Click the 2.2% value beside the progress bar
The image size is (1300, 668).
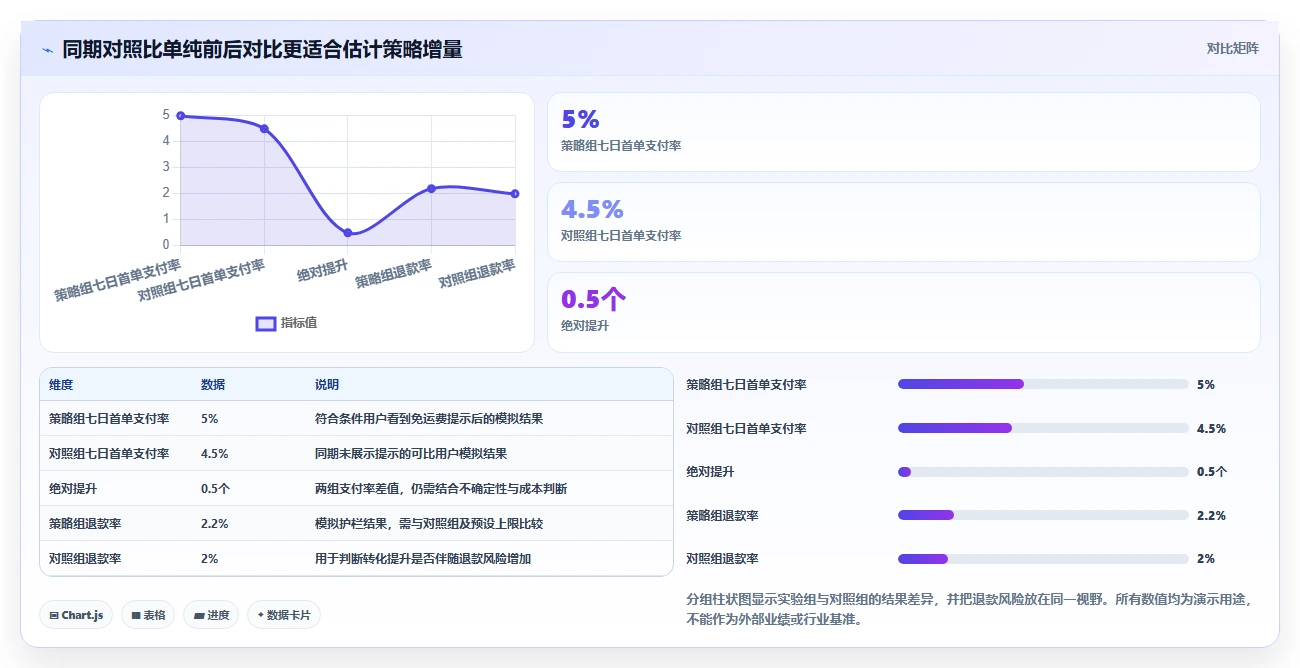pos(1211,516)
